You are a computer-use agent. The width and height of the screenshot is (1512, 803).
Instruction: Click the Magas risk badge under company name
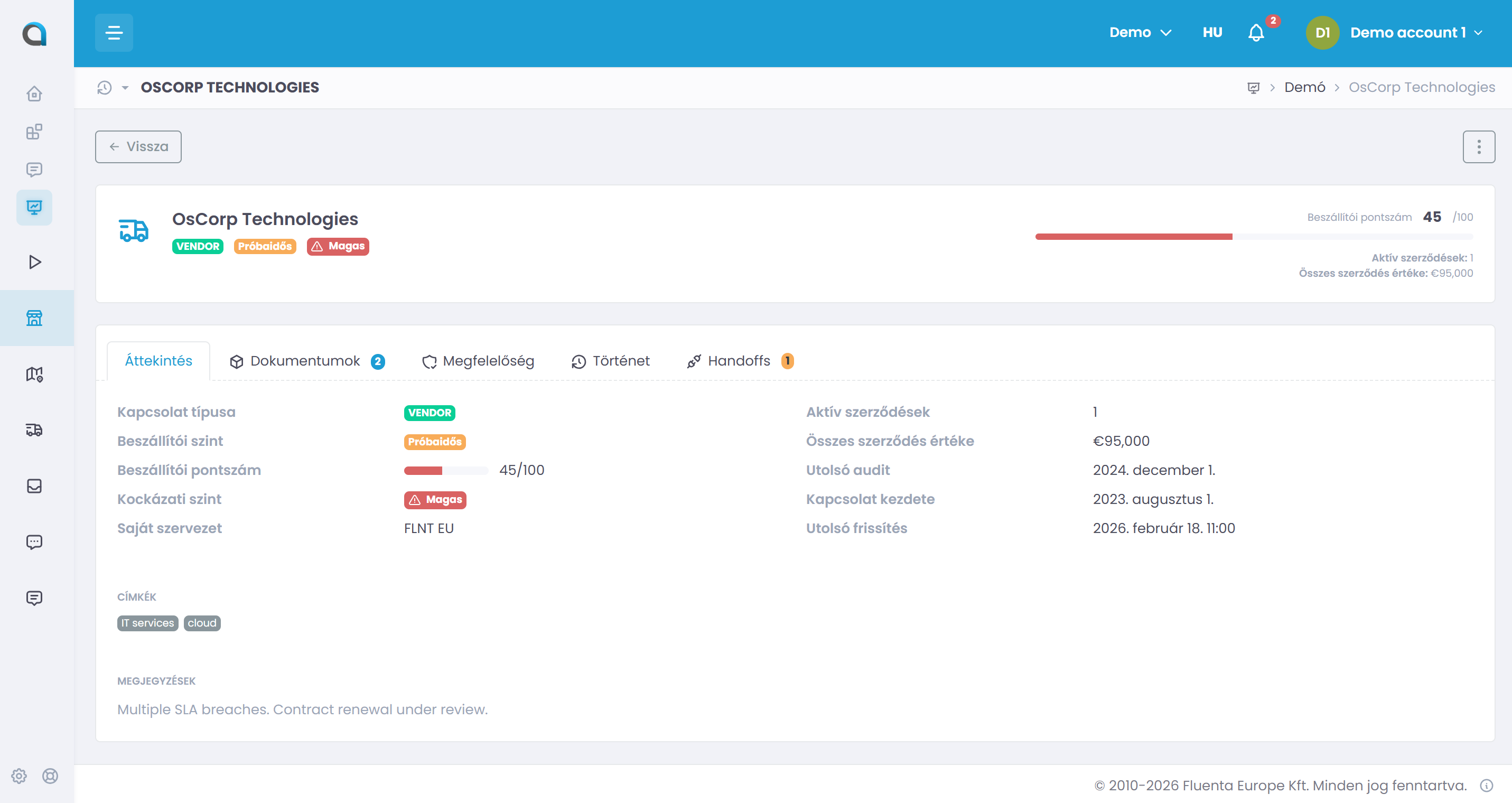click(338, 246)
